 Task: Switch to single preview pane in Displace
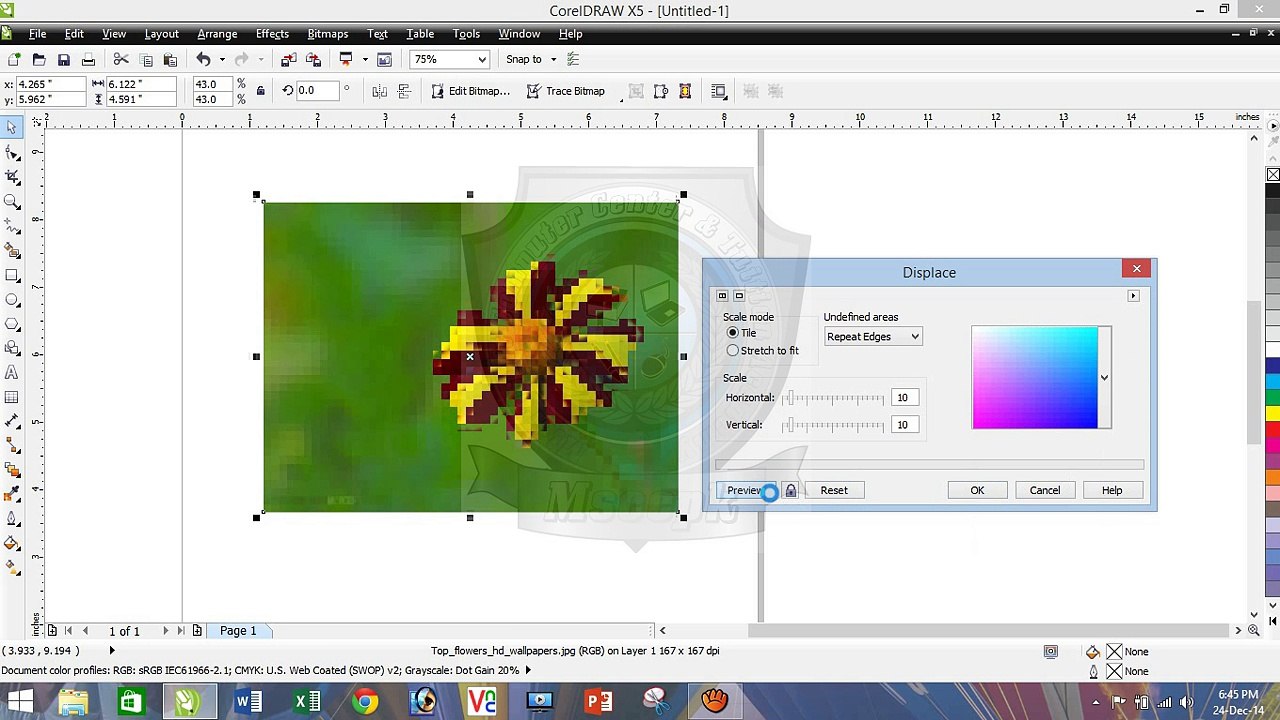click(x=739, y=296)
